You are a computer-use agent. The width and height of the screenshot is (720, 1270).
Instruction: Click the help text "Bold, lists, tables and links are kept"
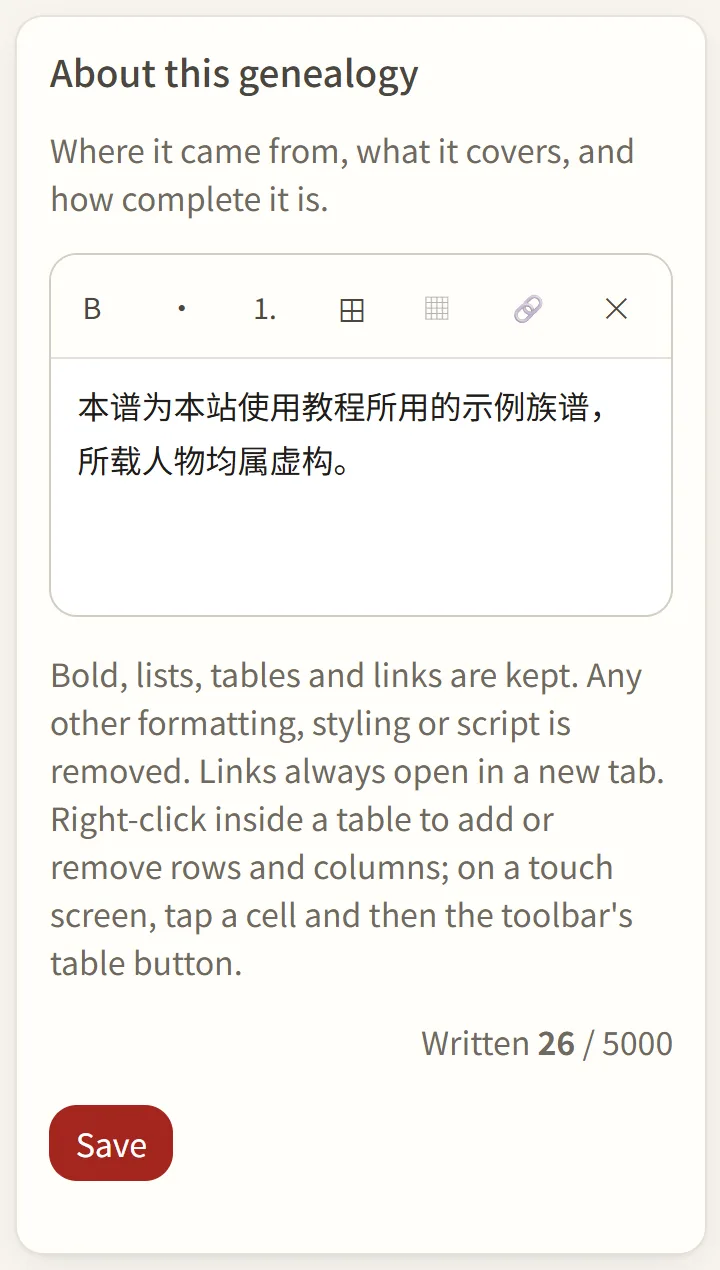click(314, 676)
